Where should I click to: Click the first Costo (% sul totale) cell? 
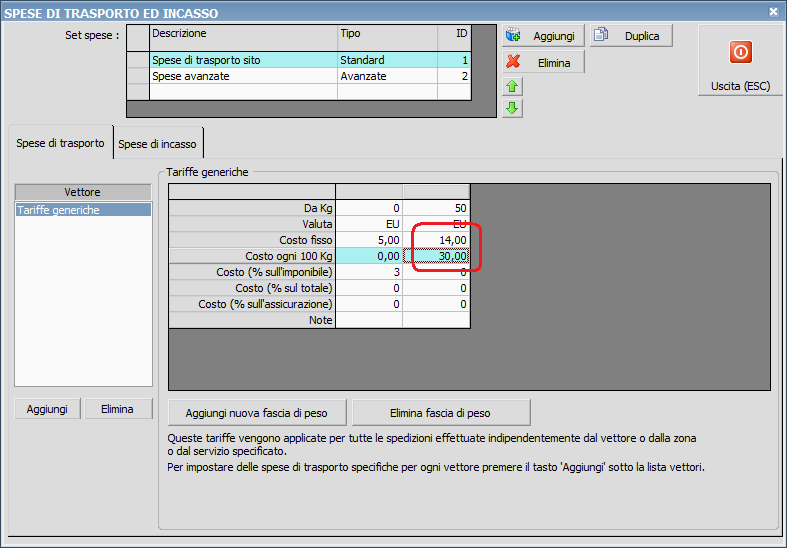tap(369, 288)
